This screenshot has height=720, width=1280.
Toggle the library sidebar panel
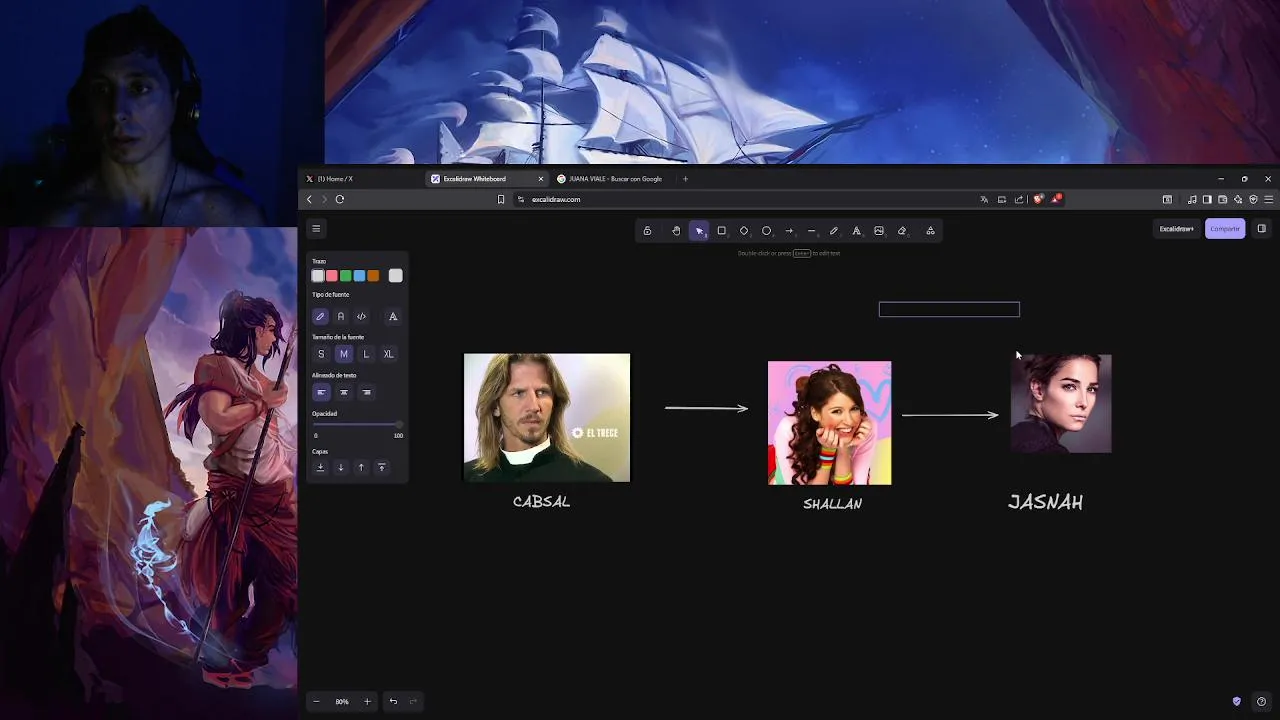tap(1261, 229)
